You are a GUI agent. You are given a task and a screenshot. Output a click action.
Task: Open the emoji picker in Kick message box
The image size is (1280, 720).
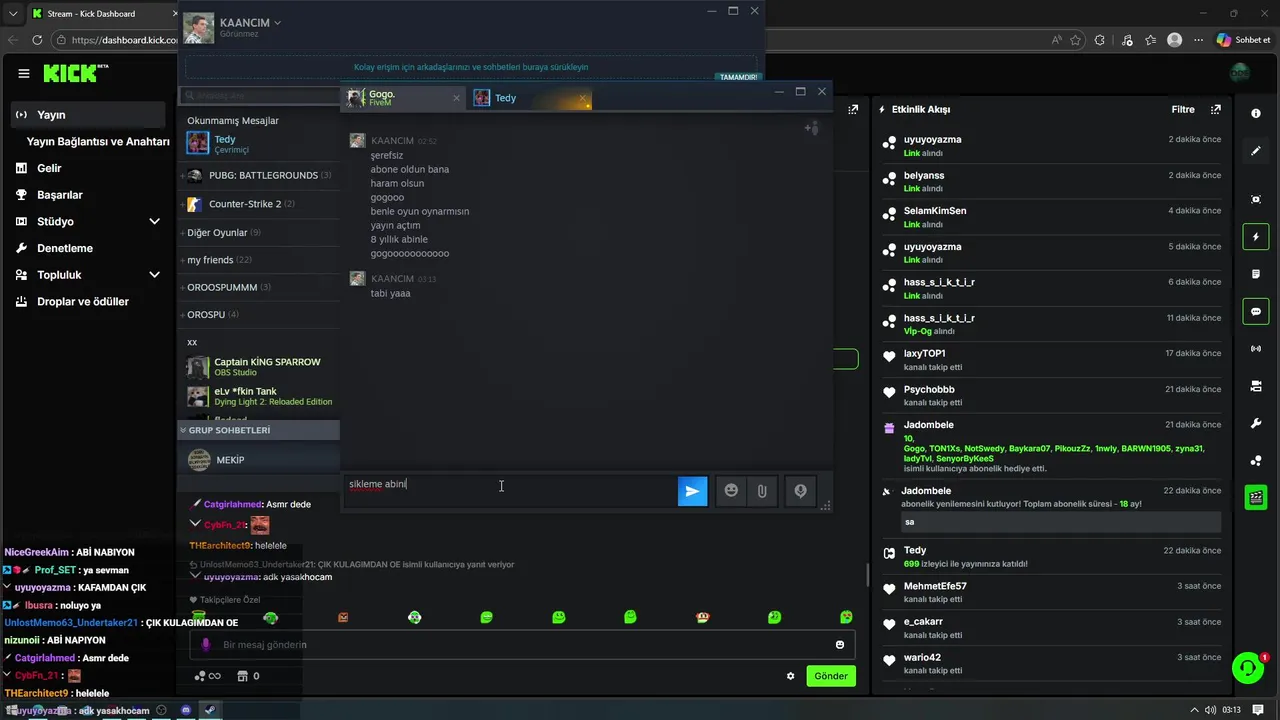click(840, 645)
